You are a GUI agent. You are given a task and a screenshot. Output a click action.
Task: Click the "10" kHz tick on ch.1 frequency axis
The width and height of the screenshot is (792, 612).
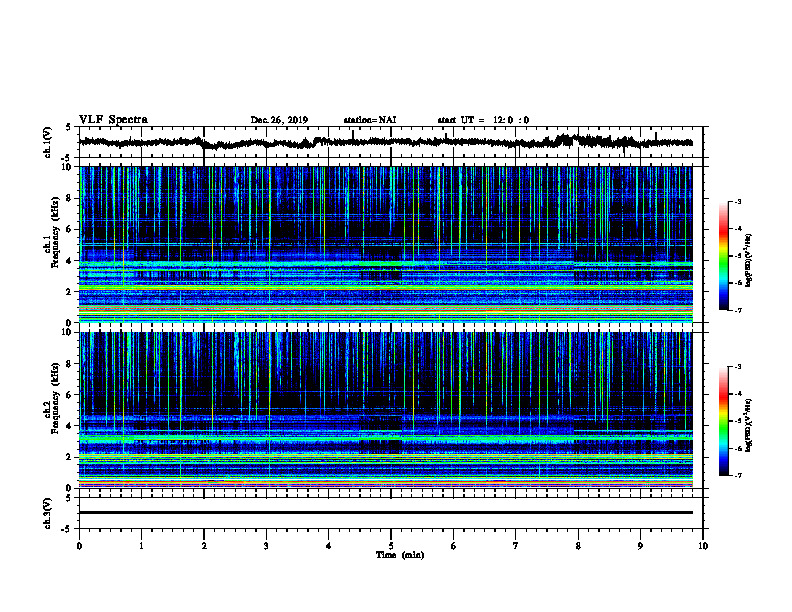pyautogui.click(x=69, y=167)
